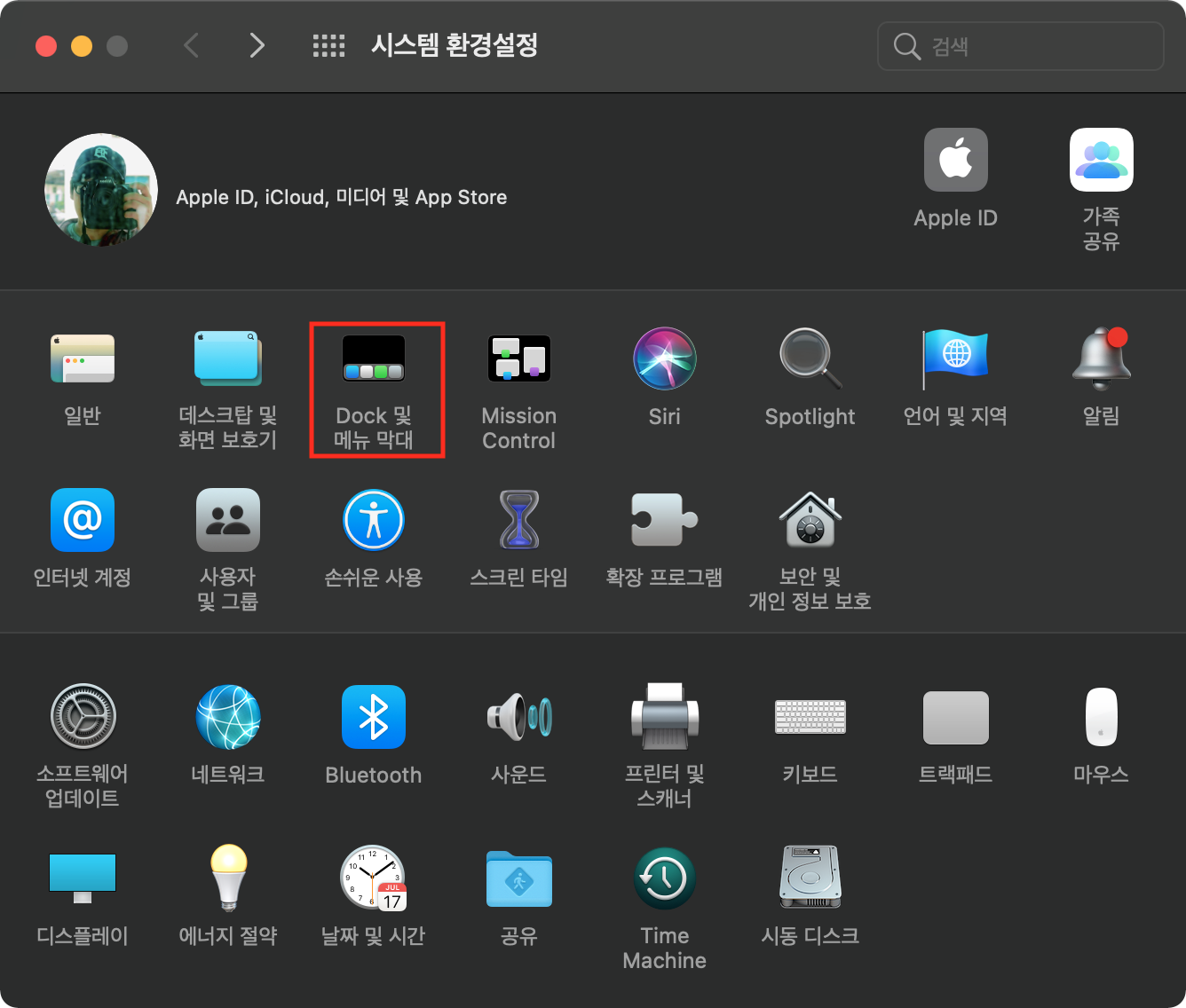This screenshot has width=1186, height=1008.
Task: Click the Apple ID, iCloud account text
Action: coord(342,197)
